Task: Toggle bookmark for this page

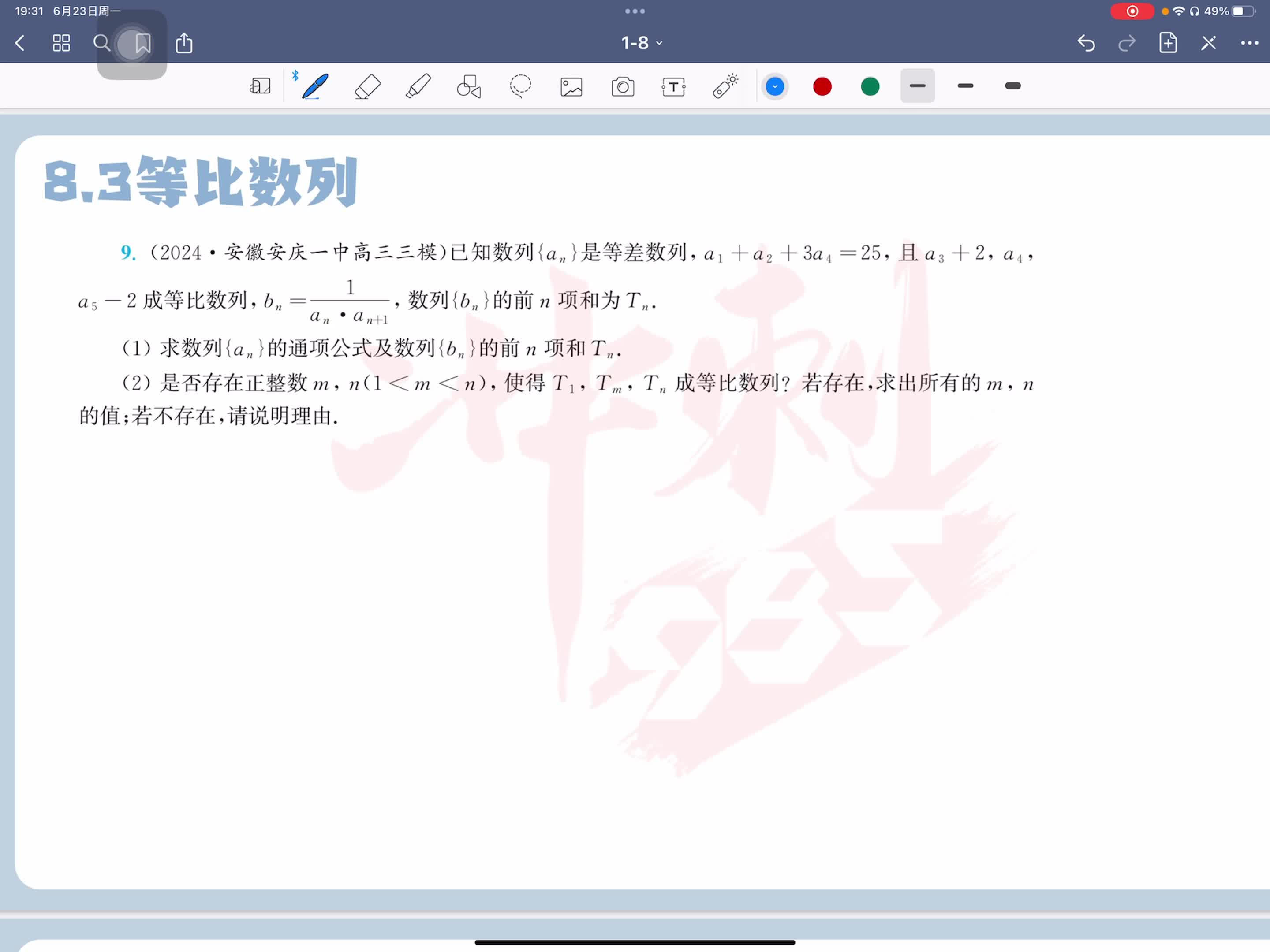Action: click(x=142, y=43)
